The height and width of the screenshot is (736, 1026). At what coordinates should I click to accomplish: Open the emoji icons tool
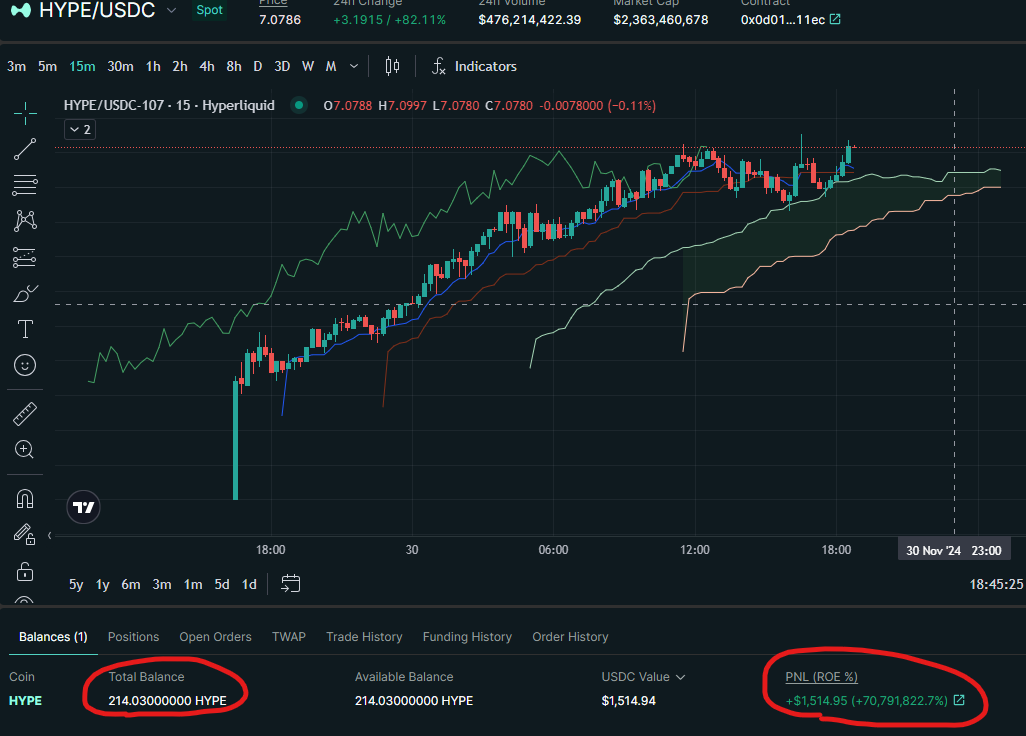click(x=25, y=365)
